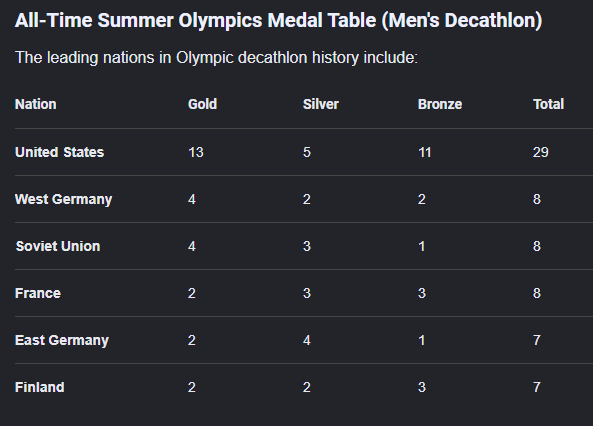Click the East Germany nation cell
Screen dimensions: 593x426
point(62,340)
